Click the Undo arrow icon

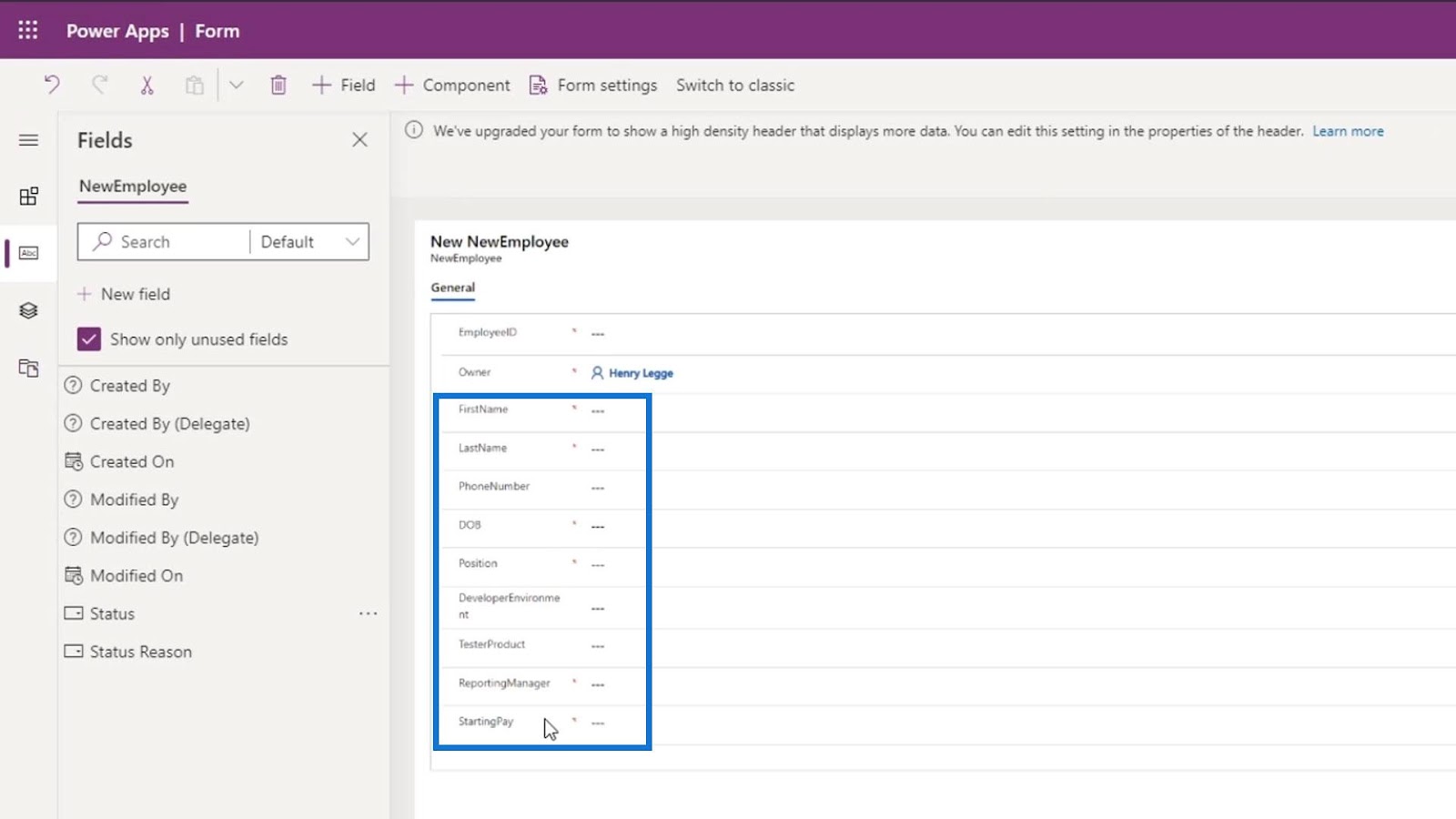coord(52,85)
